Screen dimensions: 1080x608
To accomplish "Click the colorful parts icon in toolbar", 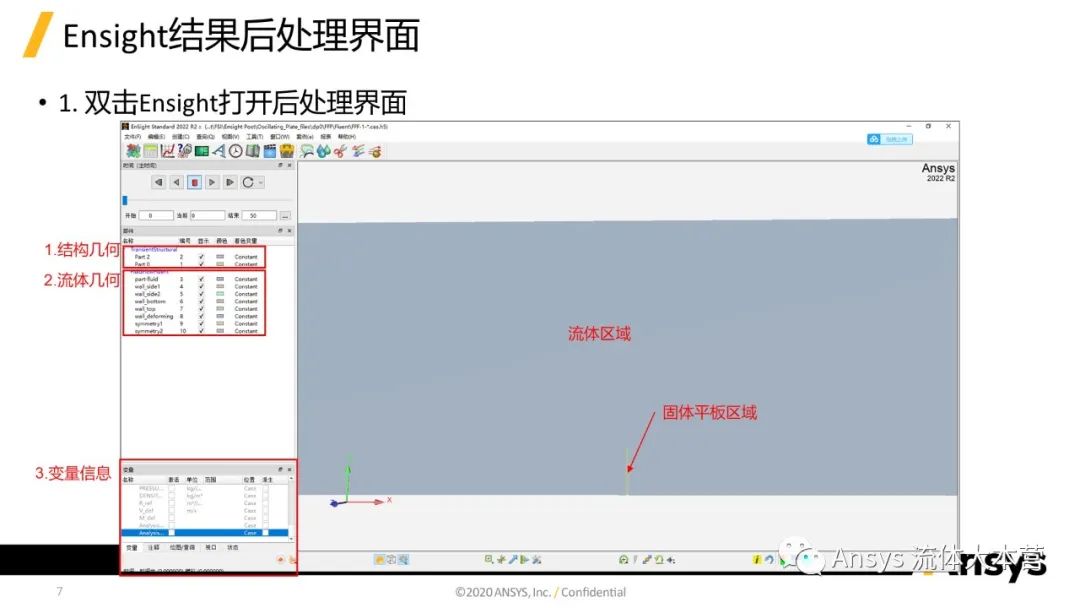I will pos(133,151).
